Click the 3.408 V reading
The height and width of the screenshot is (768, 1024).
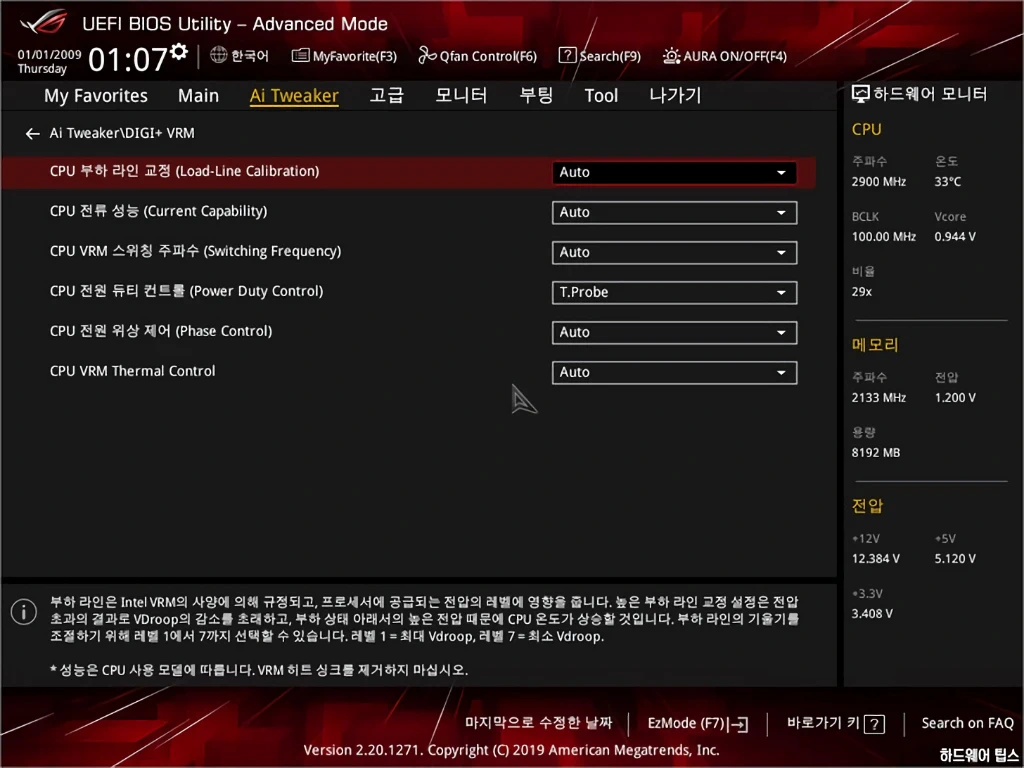[872, 614]
